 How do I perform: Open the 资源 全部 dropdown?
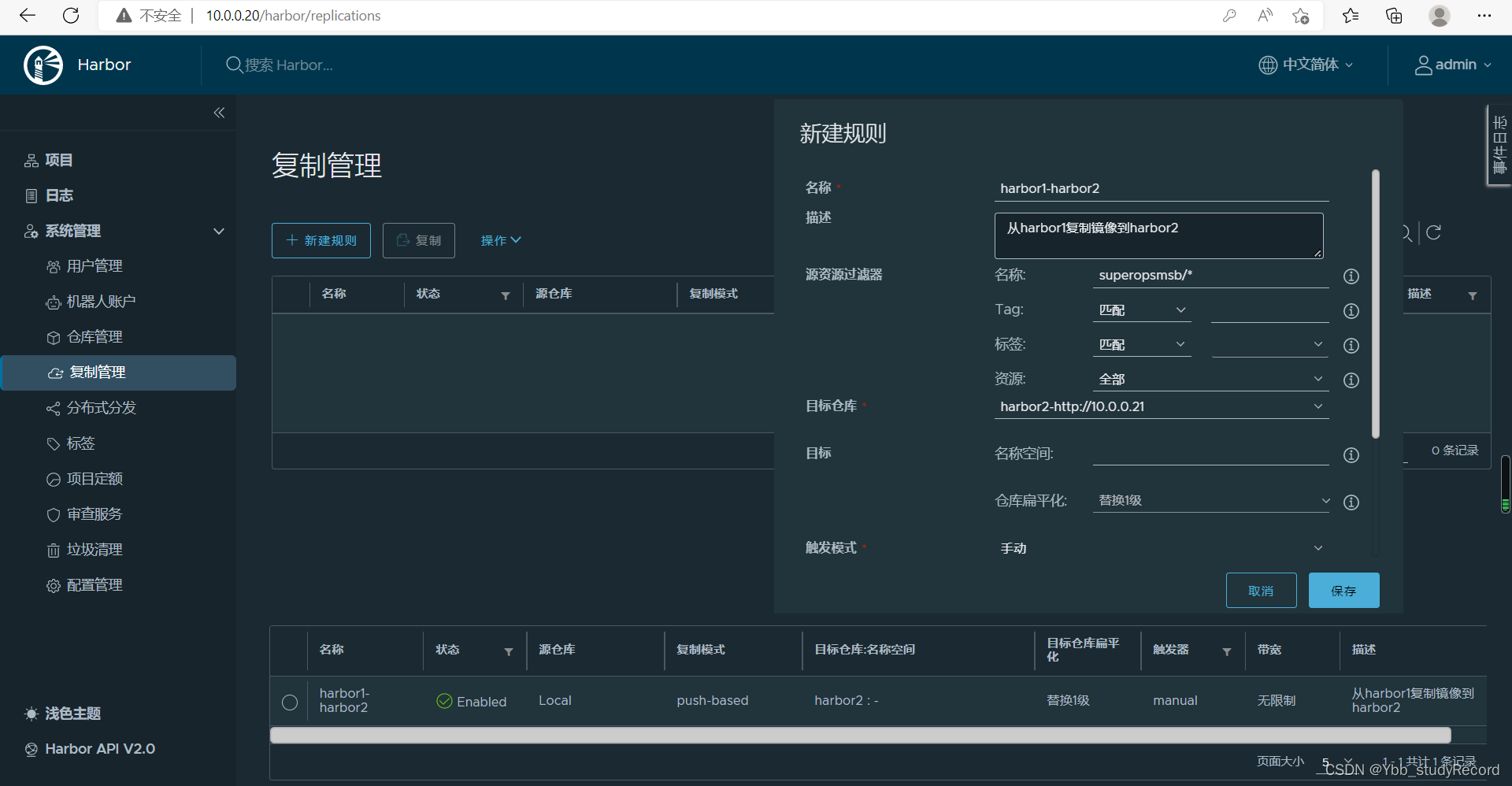[1210, 380]
